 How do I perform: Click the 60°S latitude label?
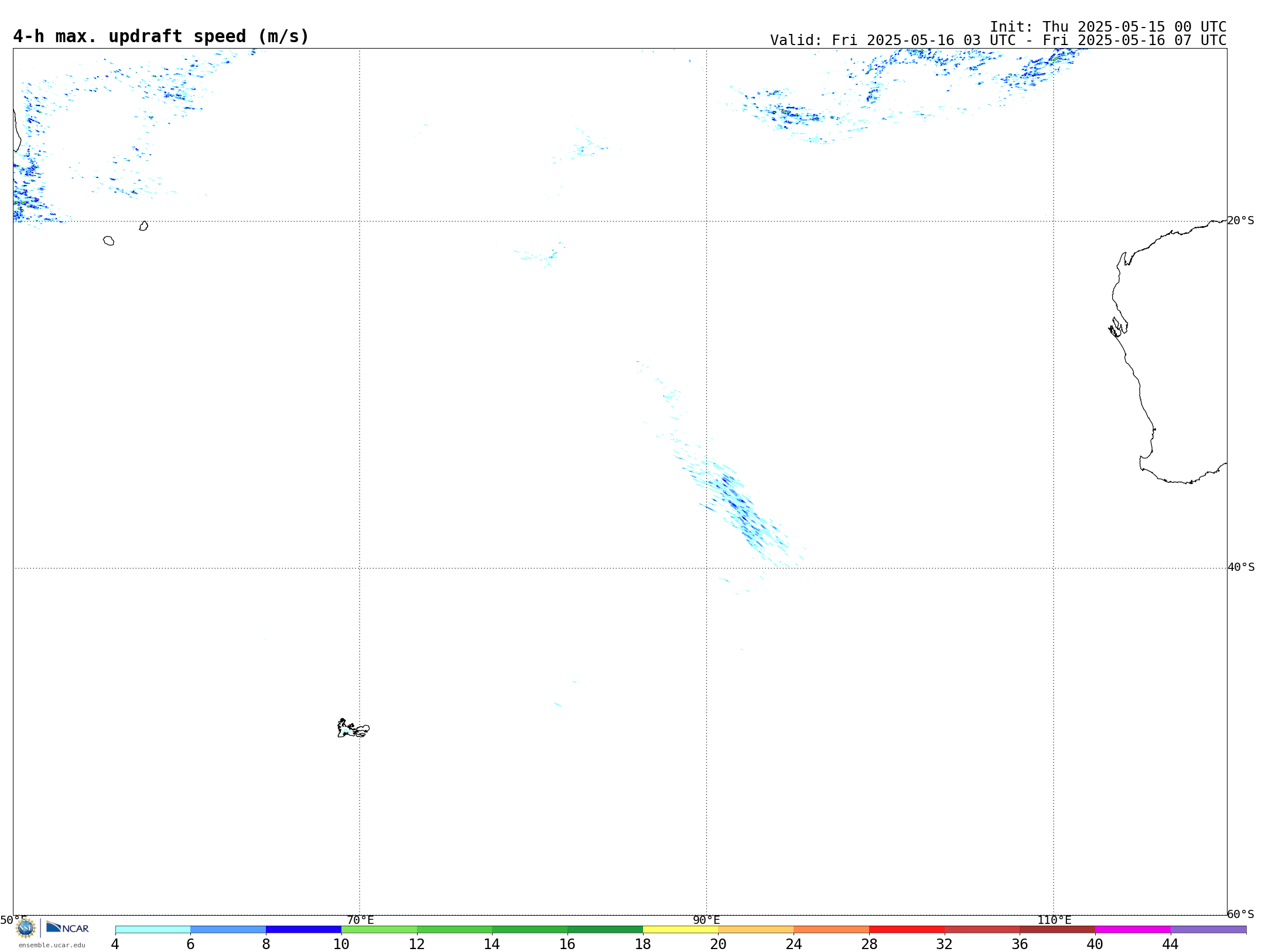pos(1241,914)
